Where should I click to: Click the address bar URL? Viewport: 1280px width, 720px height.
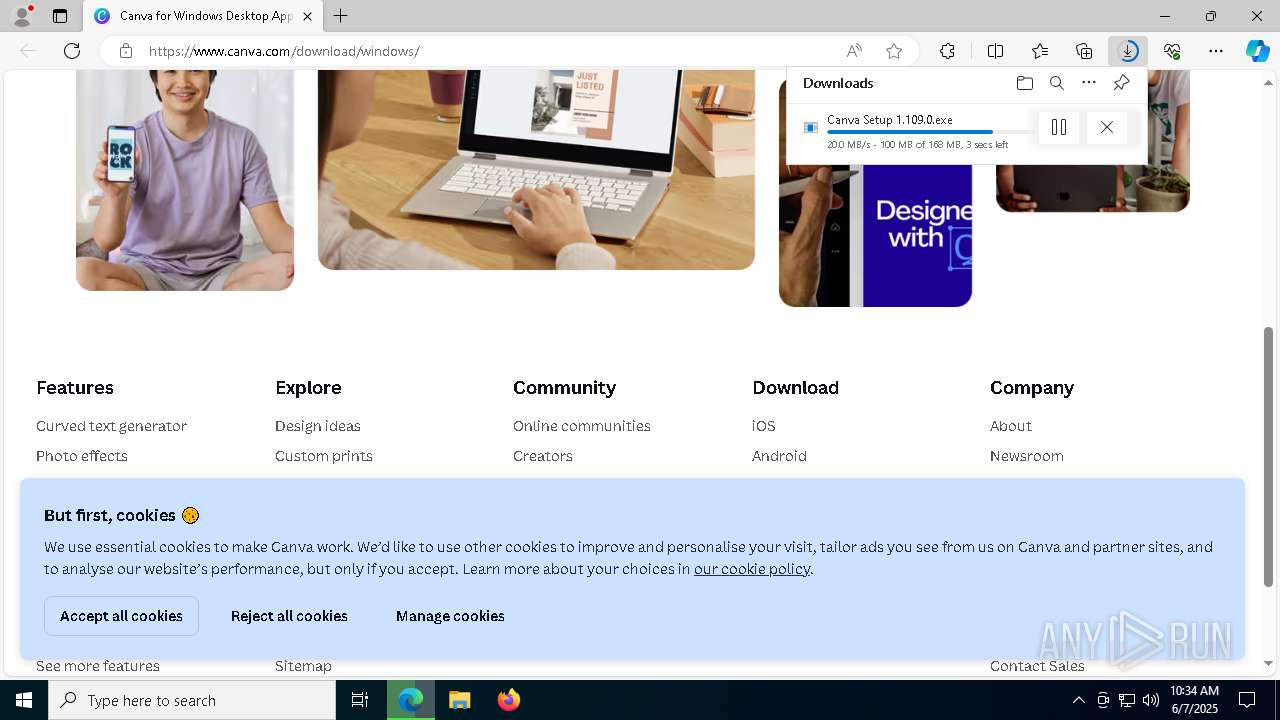point(284,51)
